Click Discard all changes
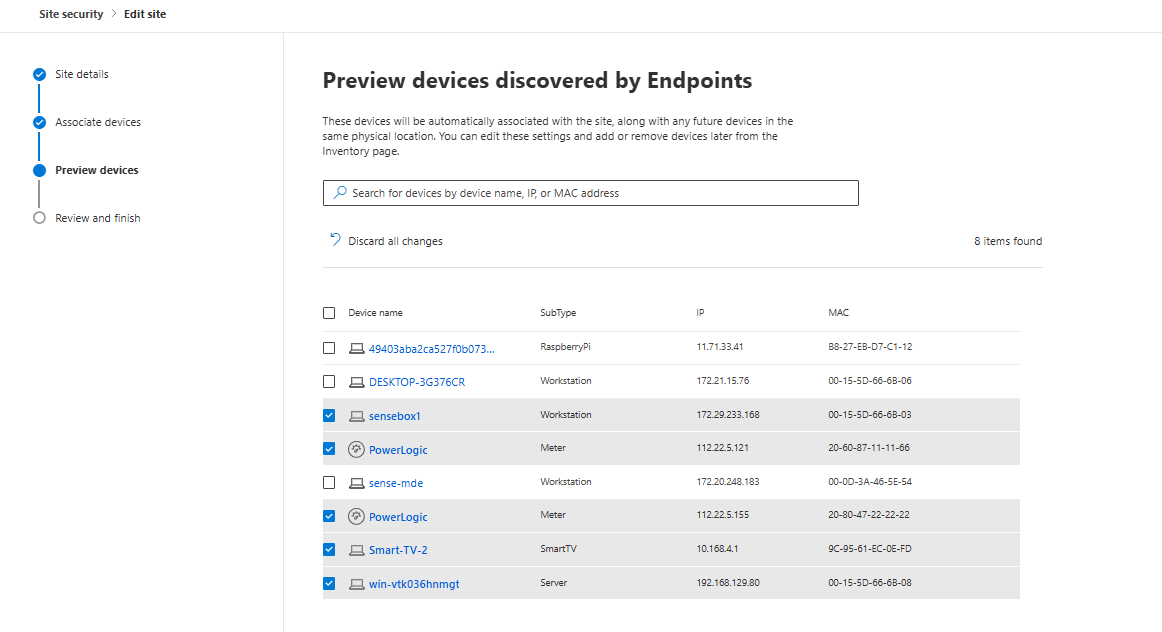This screenshot has height=632, width=1162. tap(395, 241)
